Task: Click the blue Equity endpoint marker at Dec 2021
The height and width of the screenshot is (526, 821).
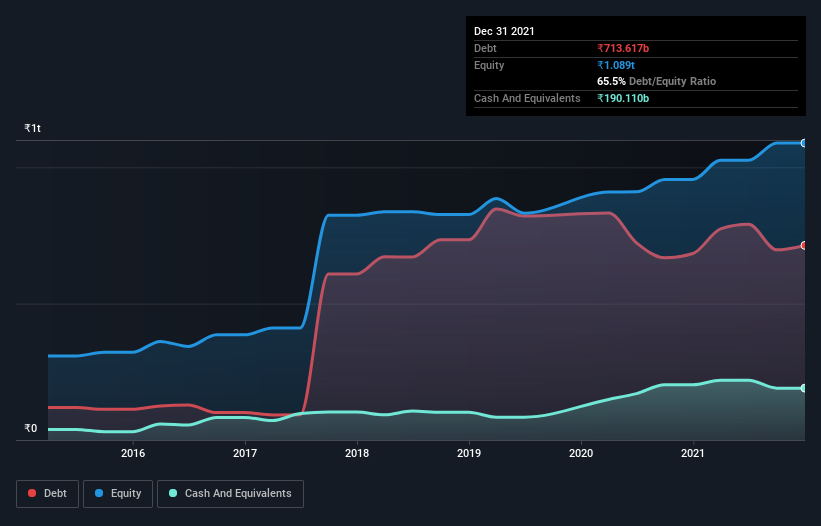Action: click(804, 143)
